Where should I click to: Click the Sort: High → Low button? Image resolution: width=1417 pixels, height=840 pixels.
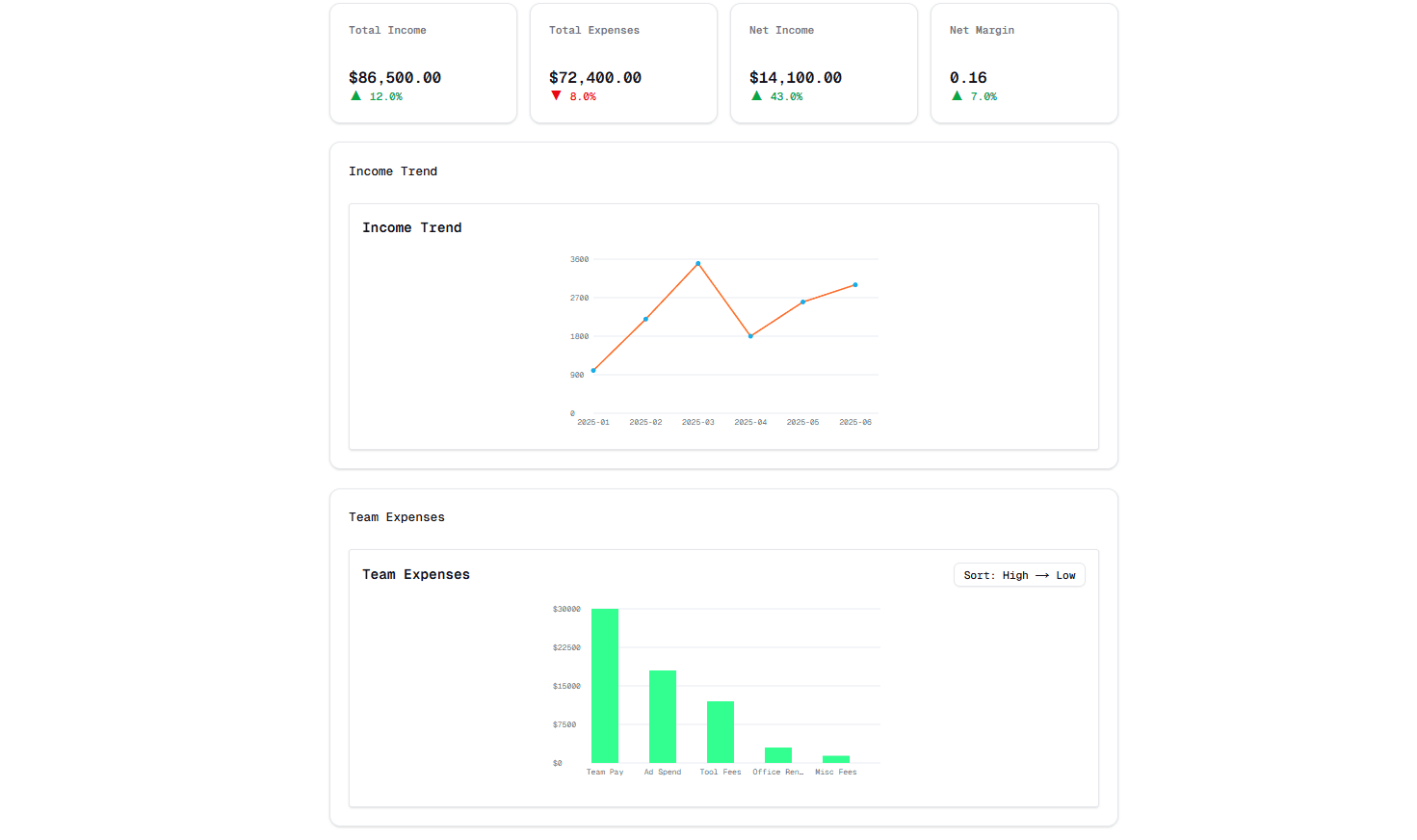tap(1019, 575)
